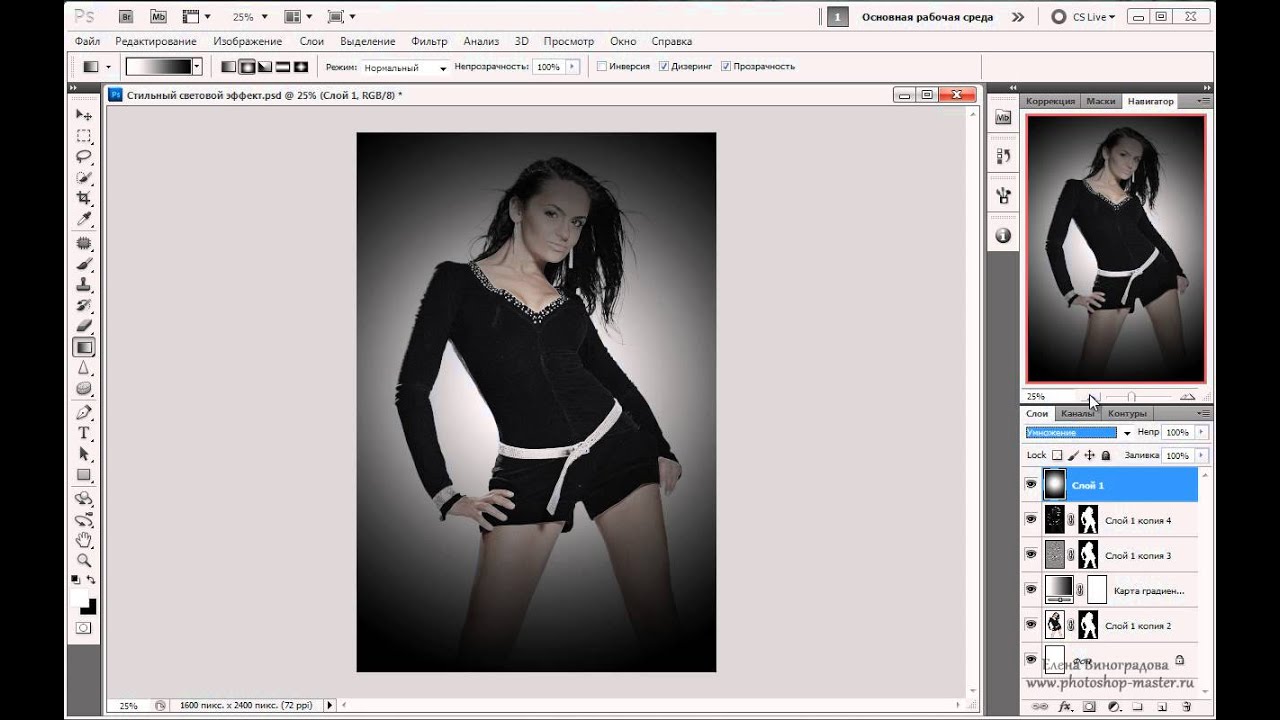Expand the layer blend mode Умножение dropdown

[x=1126, y=433]
